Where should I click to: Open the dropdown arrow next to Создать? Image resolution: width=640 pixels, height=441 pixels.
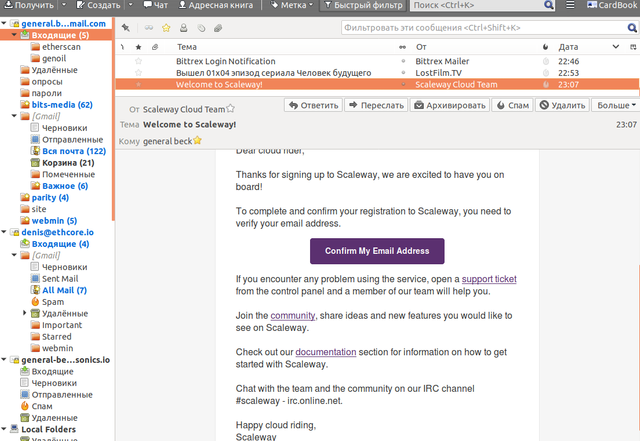pos(131,5)
